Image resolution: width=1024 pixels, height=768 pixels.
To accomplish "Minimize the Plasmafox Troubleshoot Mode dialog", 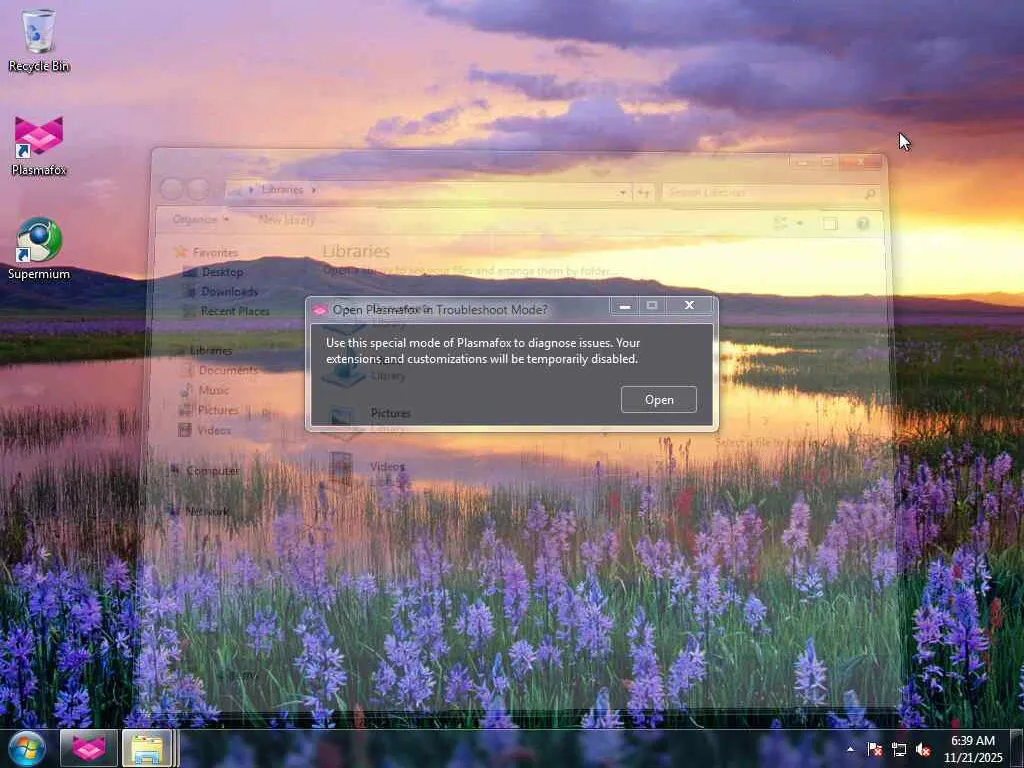I will click(x=625, y=305).
